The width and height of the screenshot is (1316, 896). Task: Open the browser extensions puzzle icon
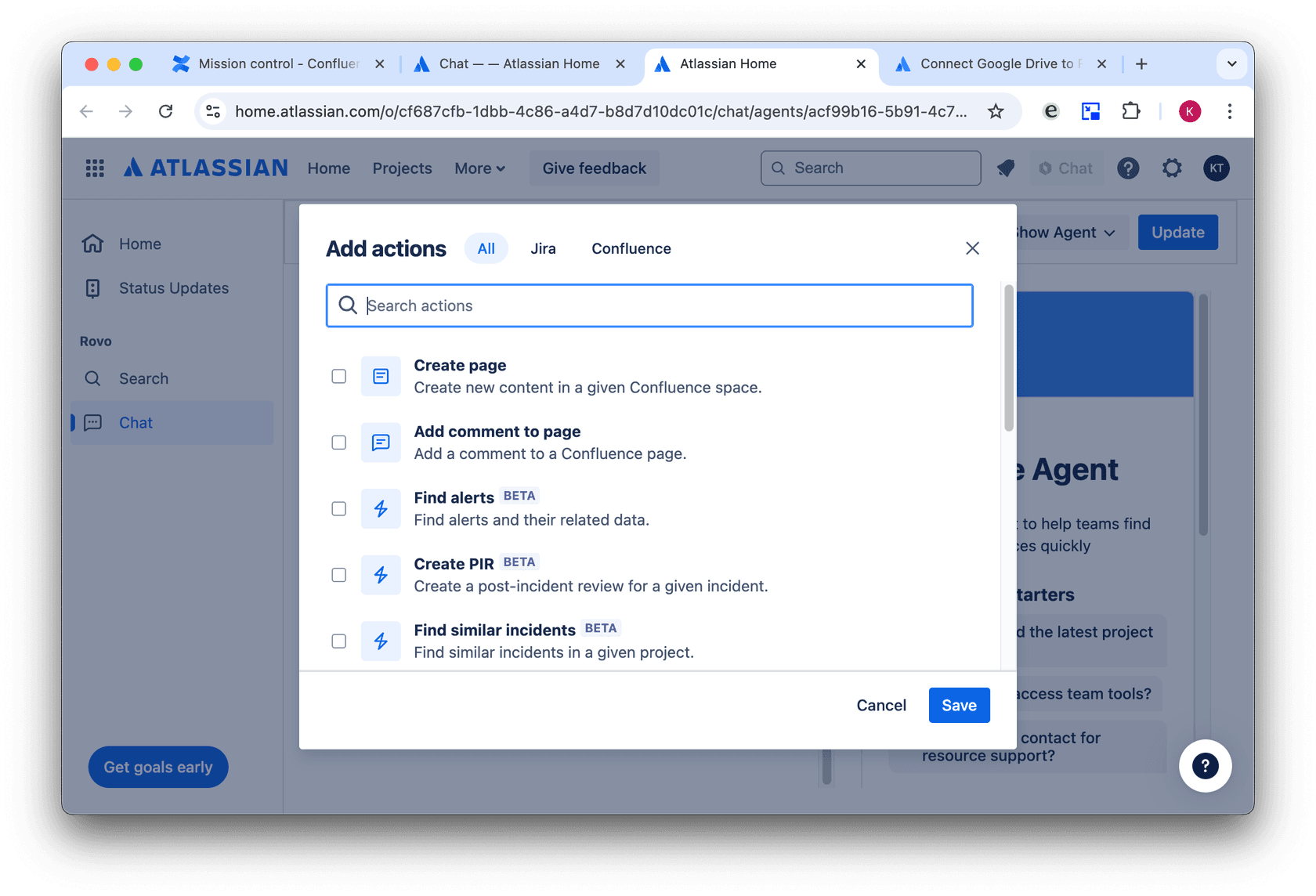(x=1130, y=111)
